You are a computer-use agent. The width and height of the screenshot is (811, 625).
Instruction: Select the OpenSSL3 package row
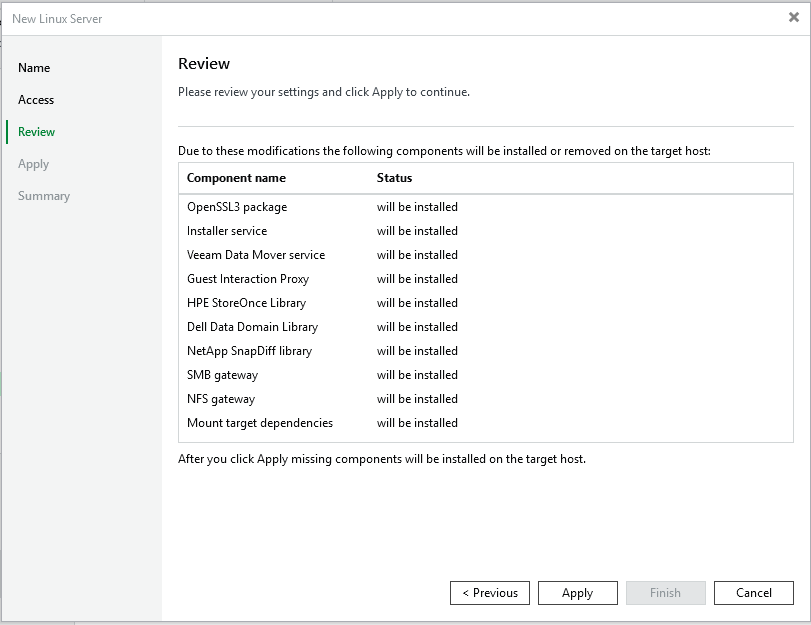click(x=237, y=207)
